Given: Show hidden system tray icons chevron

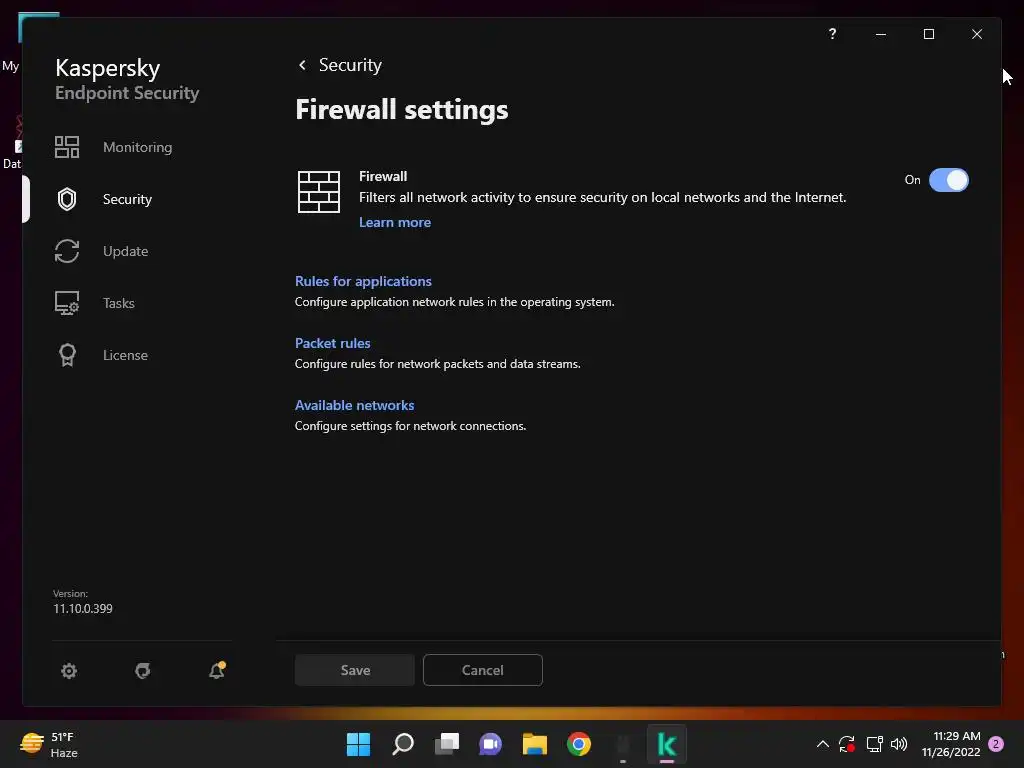Looking at the screenshot, I should [823, 744].
